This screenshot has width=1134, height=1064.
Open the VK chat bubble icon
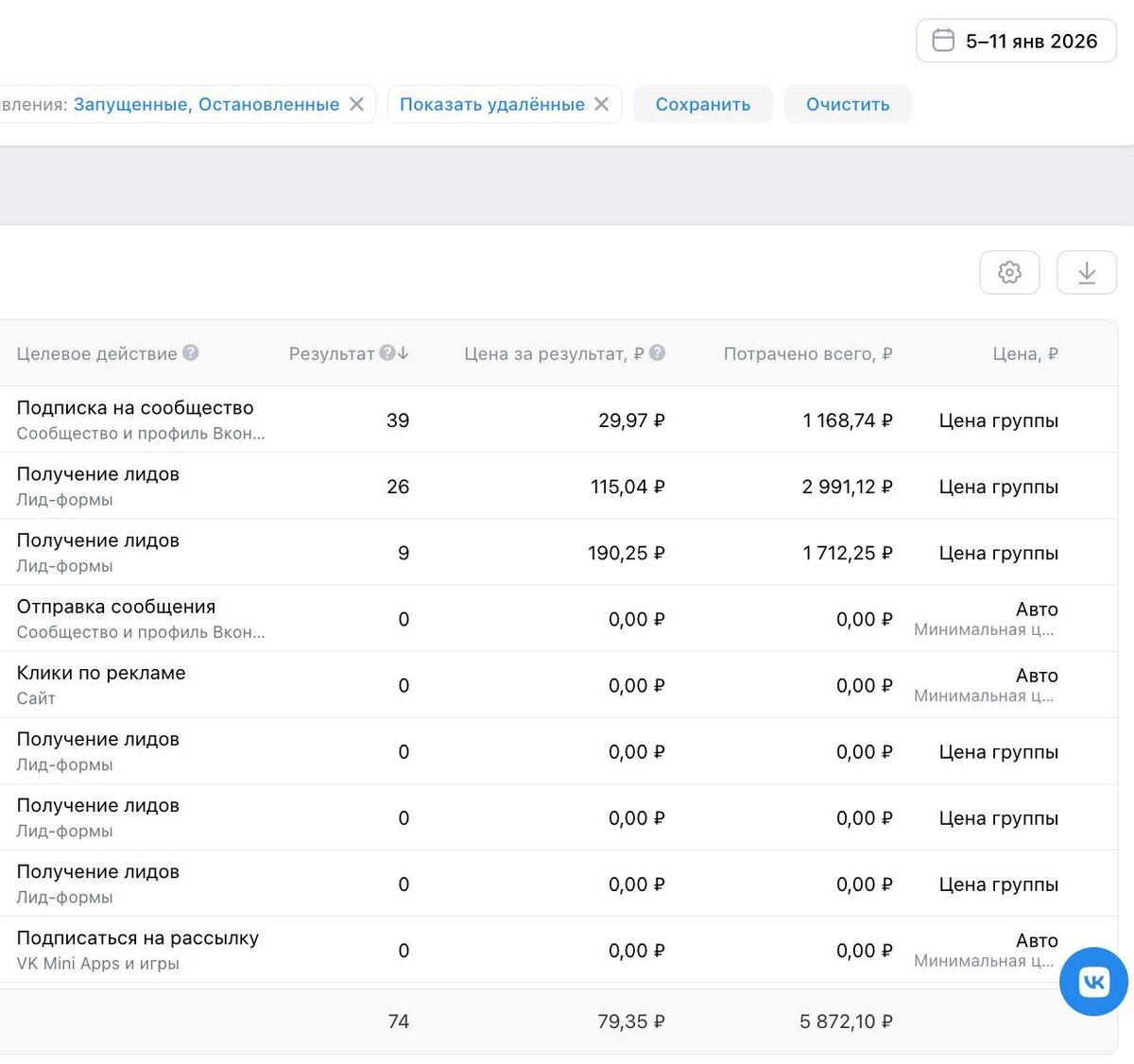point(1093,982)
